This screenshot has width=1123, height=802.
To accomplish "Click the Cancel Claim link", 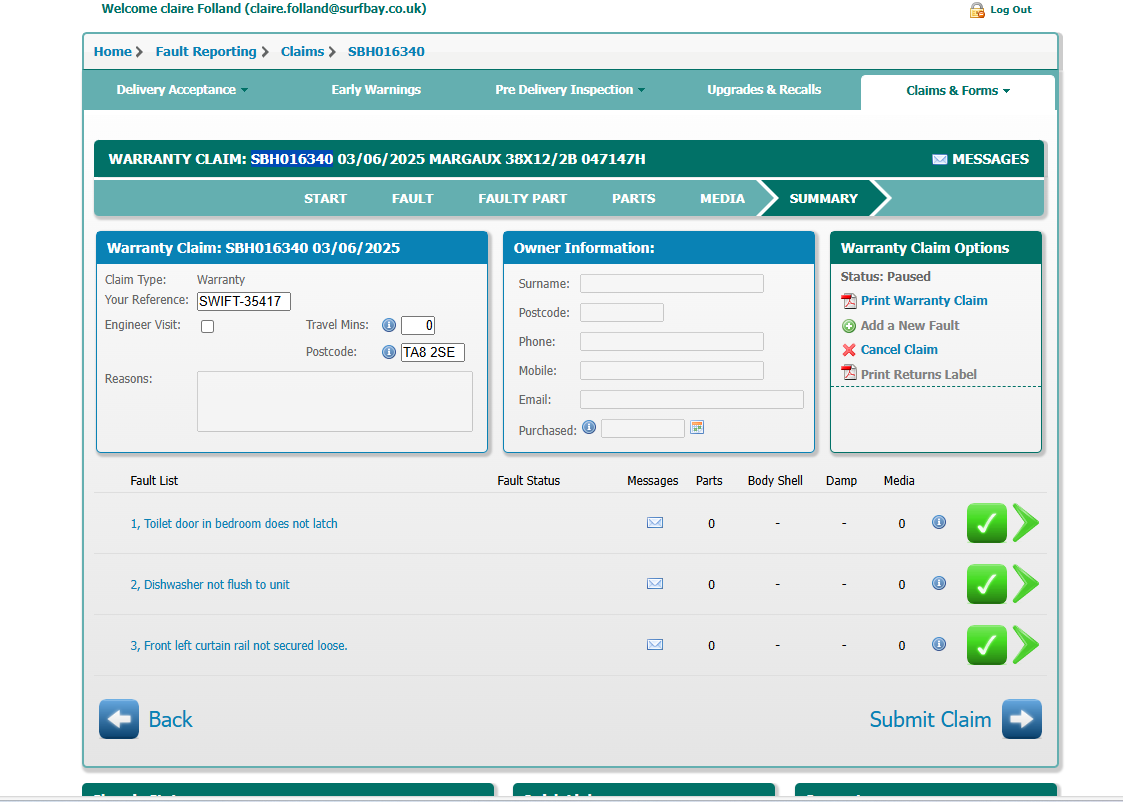I will coord(898,350).
